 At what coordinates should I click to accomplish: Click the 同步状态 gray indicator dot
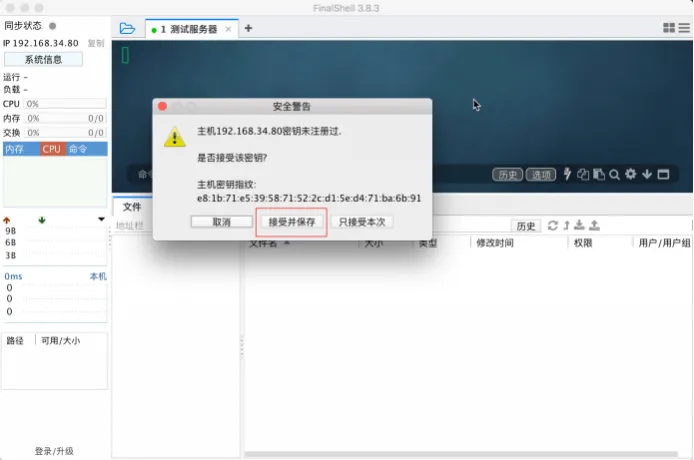tap(52, 26)
